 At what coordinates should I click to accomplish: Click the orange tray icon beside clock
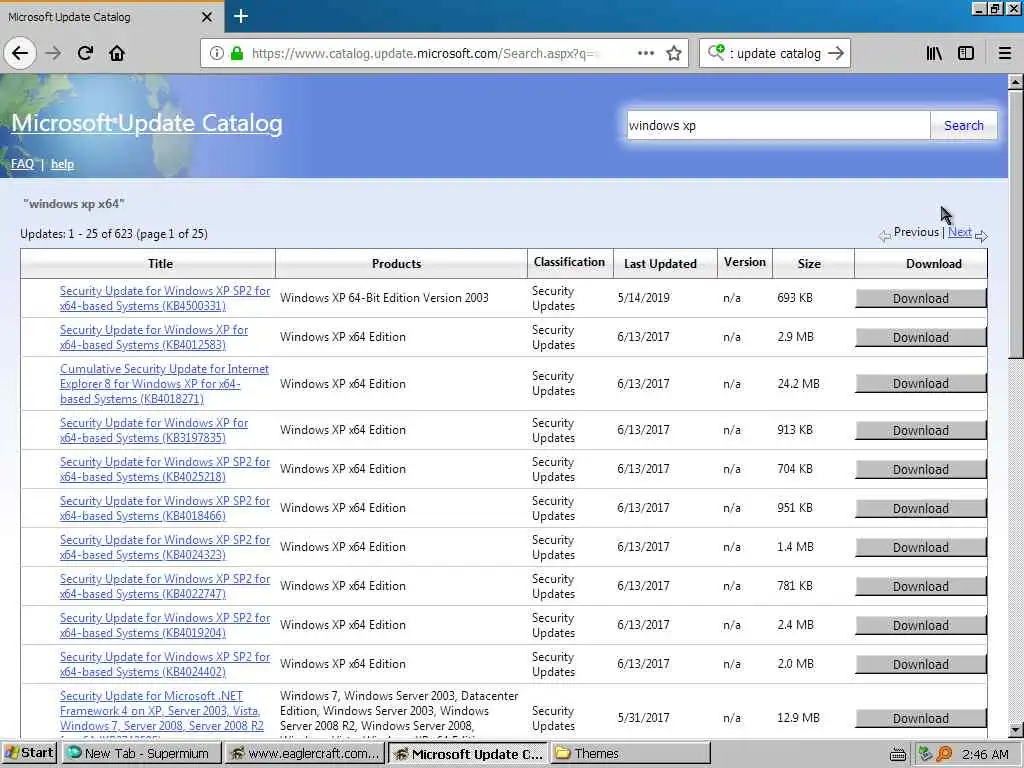(x=944, y=754)
